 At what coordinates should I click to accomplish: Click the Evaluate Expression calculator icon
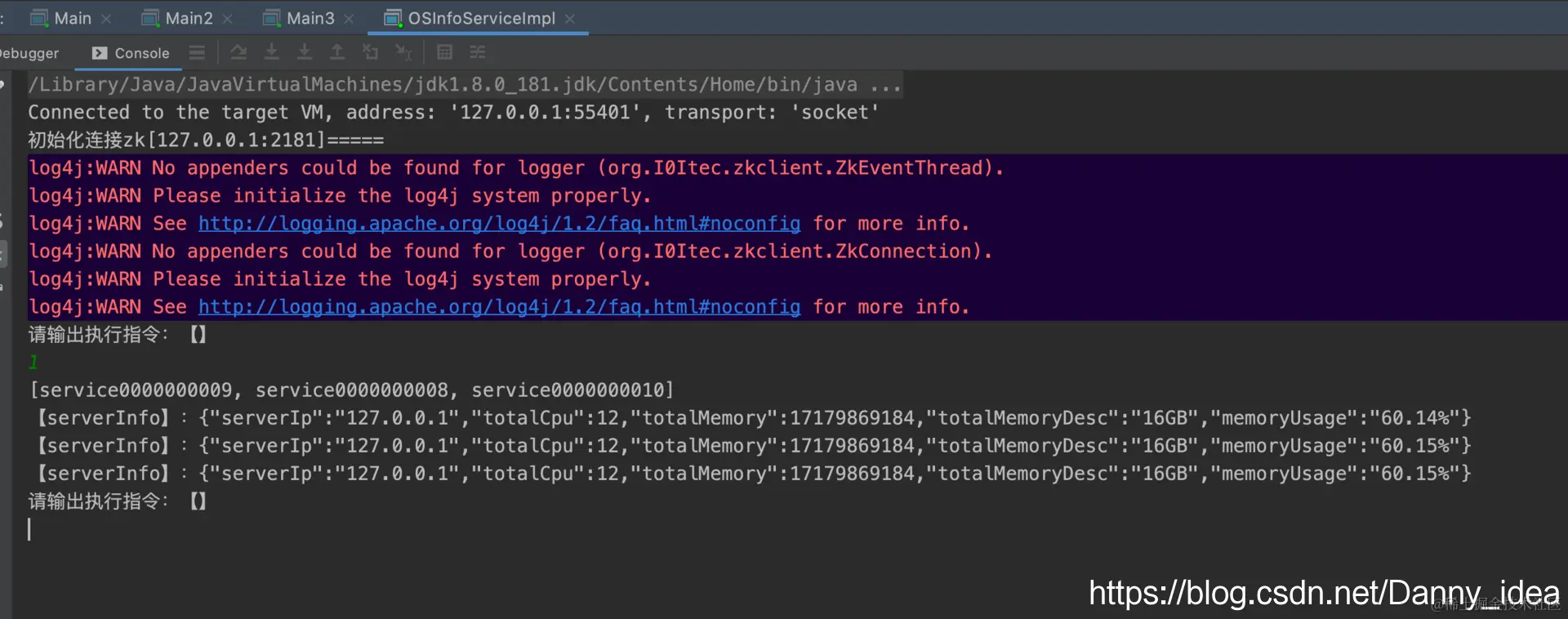(x=444, y=52)
